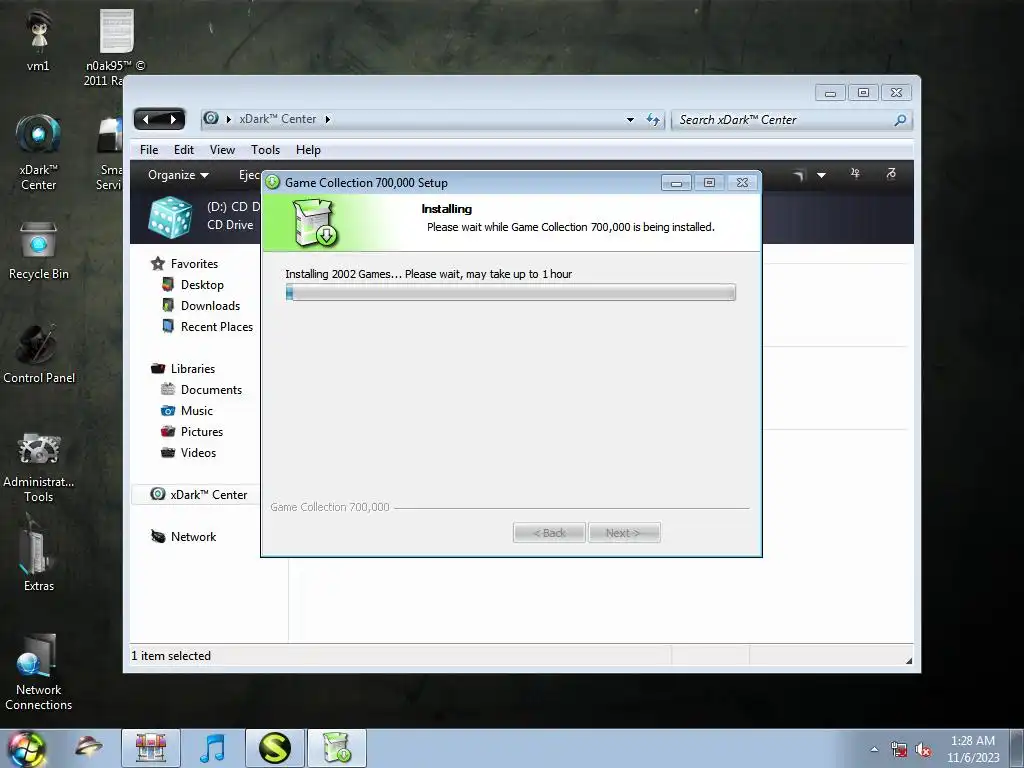Click the Explorer back arrow
This screenshot has width=1024, height=768.
click(146, 120)
